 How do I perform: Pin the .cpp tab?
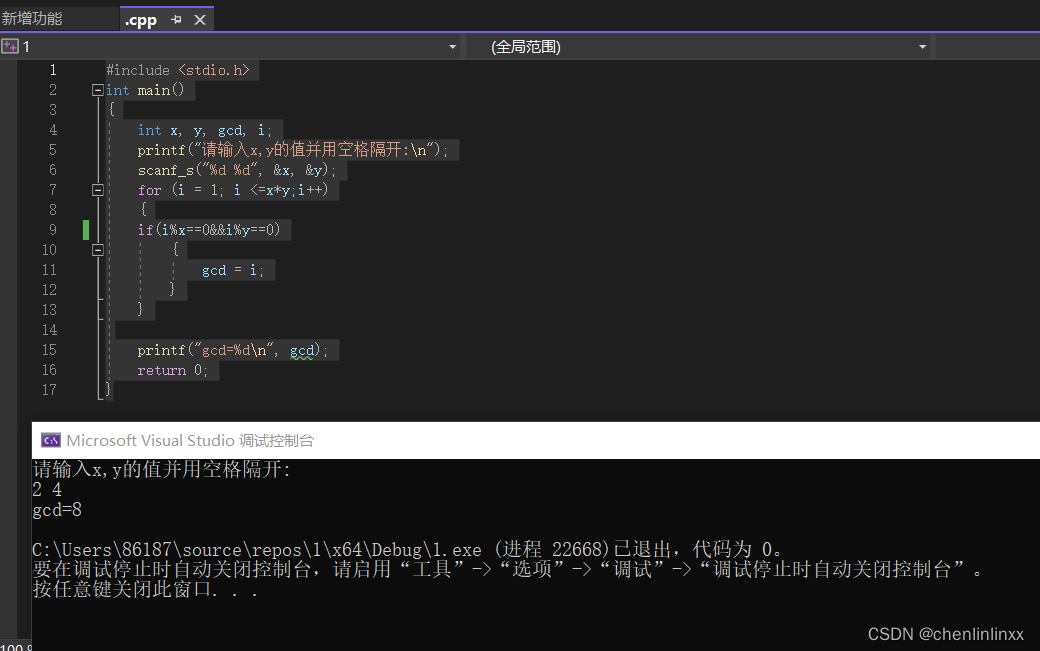[x=176, y=20]
